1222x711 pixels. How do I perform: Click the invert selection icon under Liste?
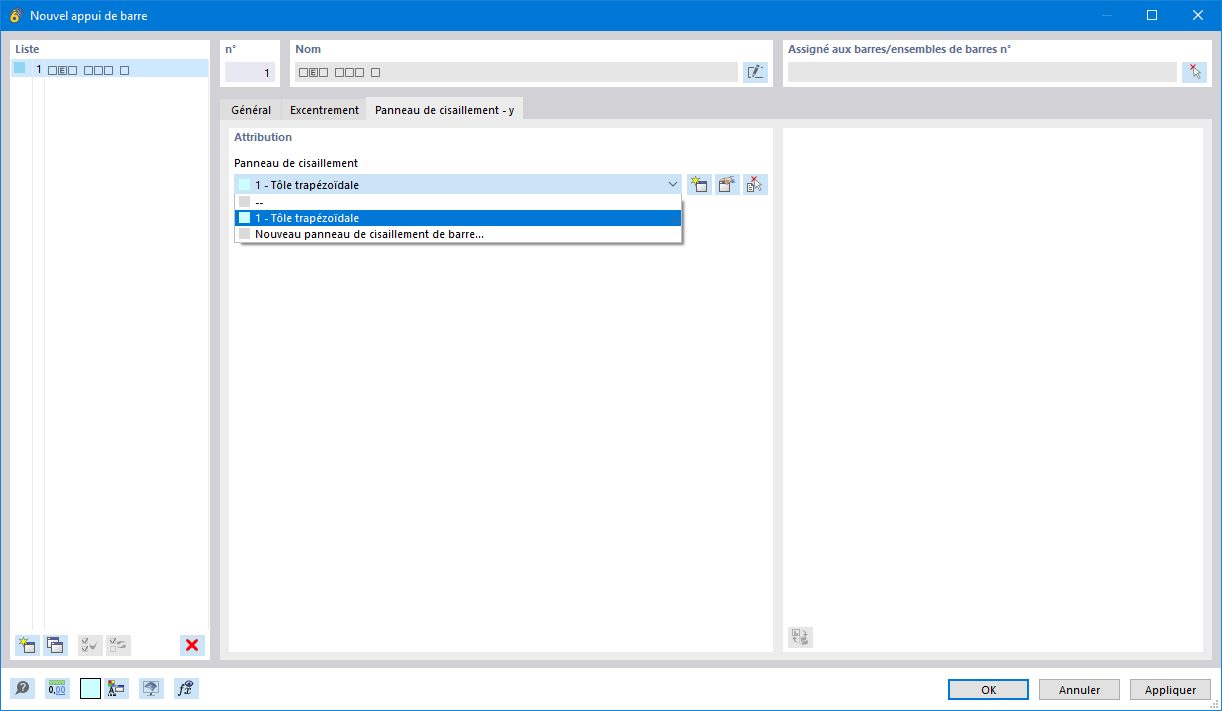click(119, 645)
